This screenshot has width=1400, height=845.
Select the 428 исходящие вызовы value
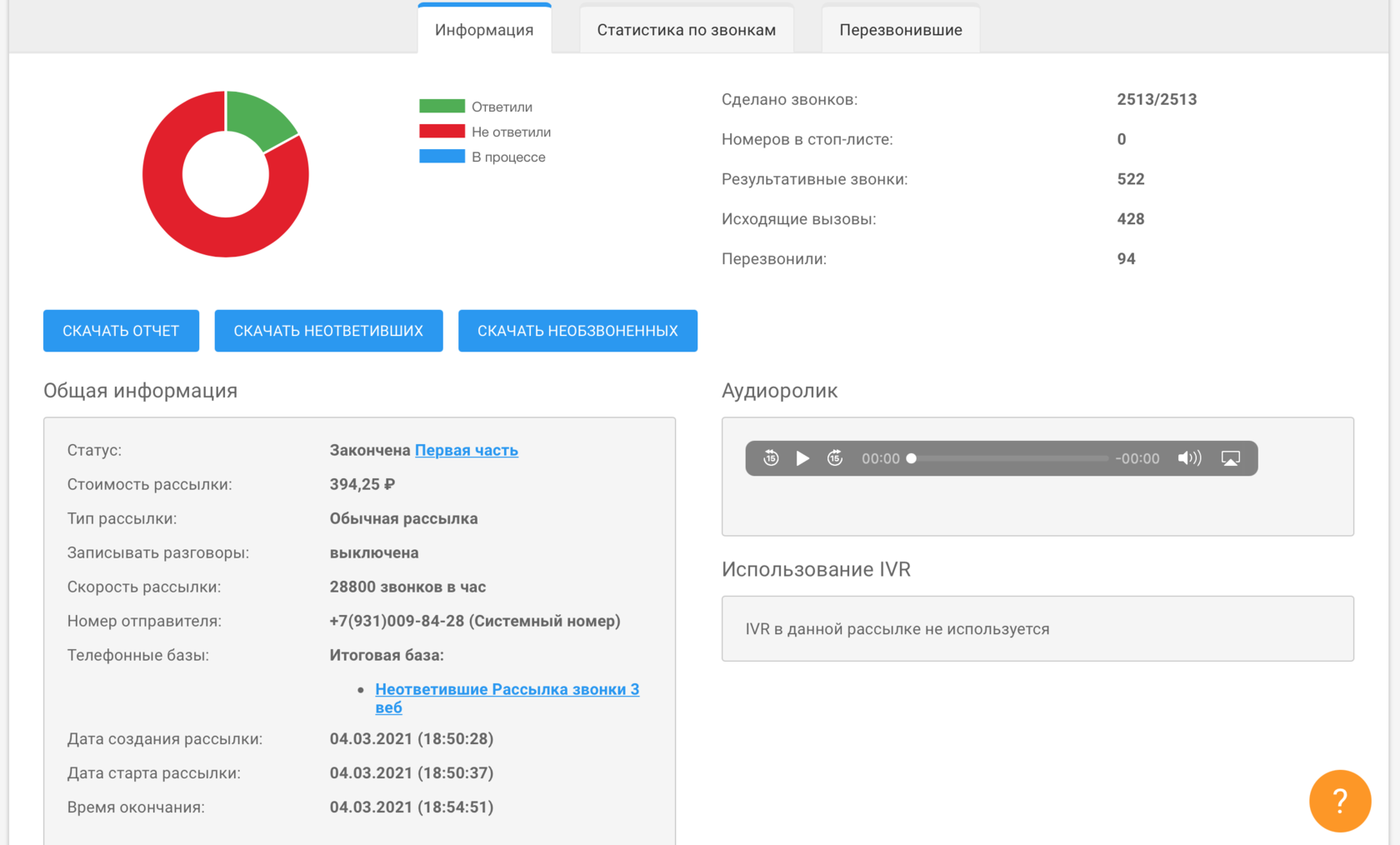coord(1131,219)
